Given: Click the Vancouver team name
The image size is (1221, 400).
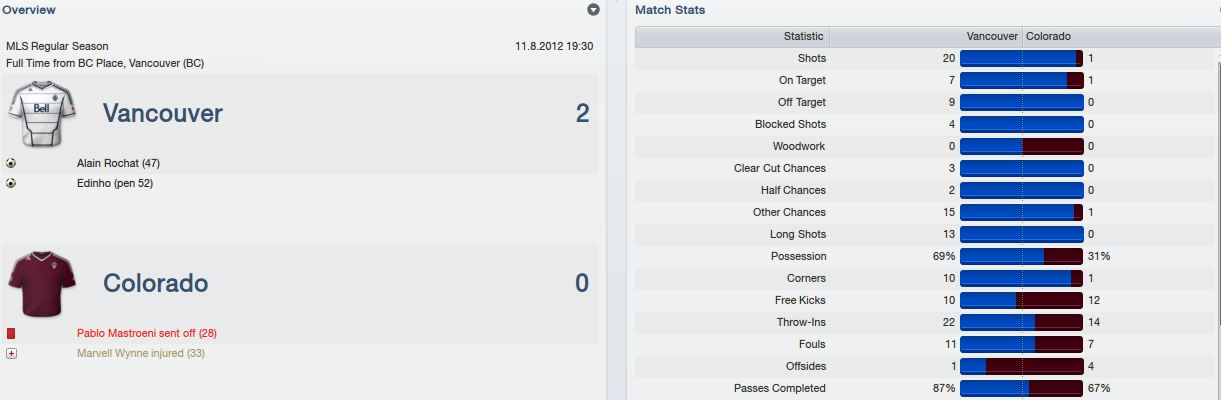Looking at the screenshot, I should [163, 114].
